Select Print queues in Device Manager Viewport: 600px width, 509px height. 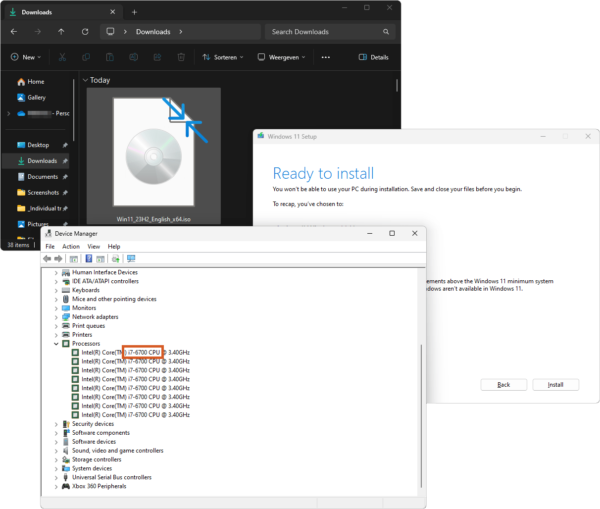coord(88,326)
